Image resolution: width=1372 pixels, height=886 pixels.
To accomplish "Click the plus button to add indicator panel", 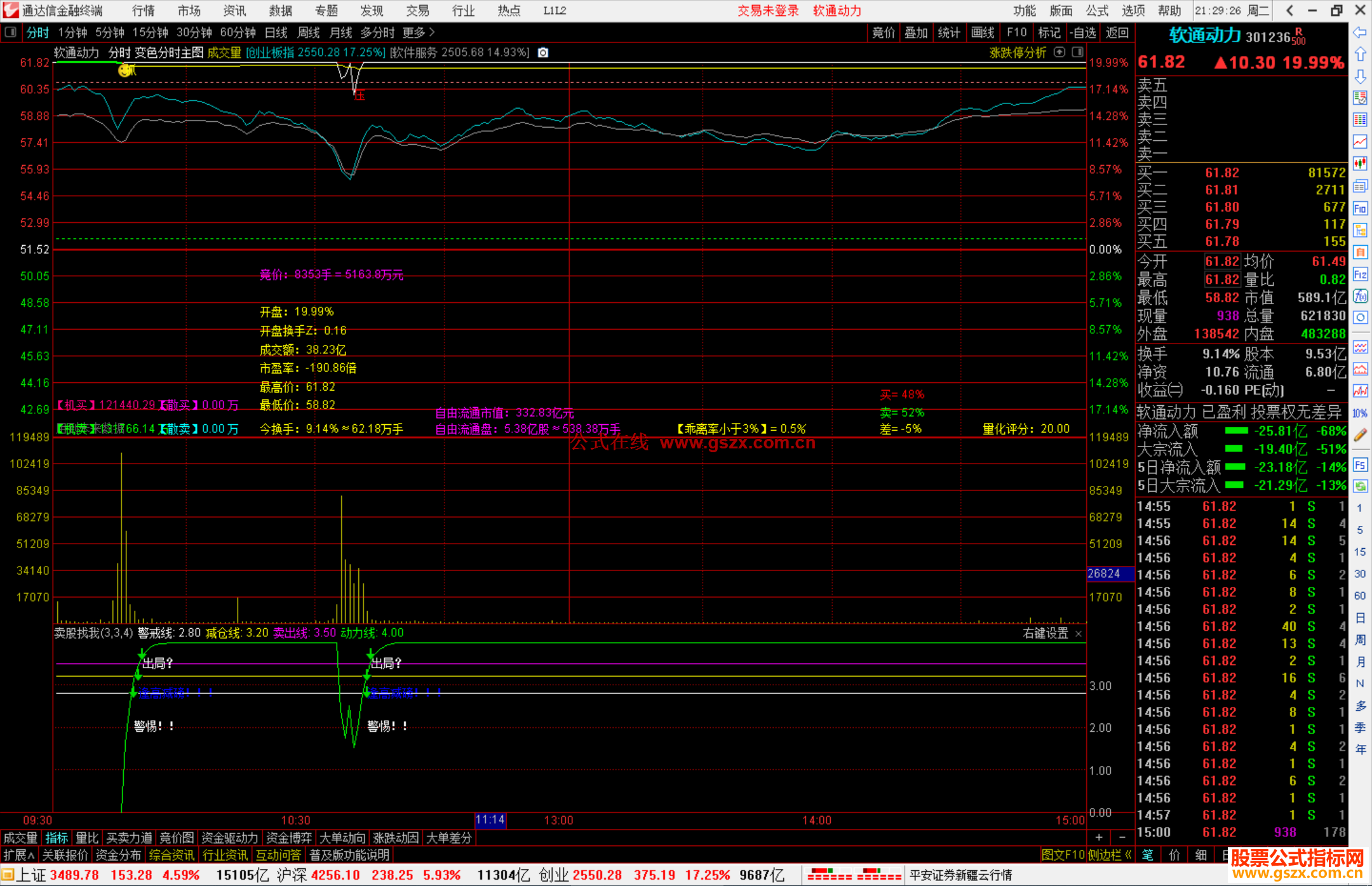I will click(x=1099, y=838).
